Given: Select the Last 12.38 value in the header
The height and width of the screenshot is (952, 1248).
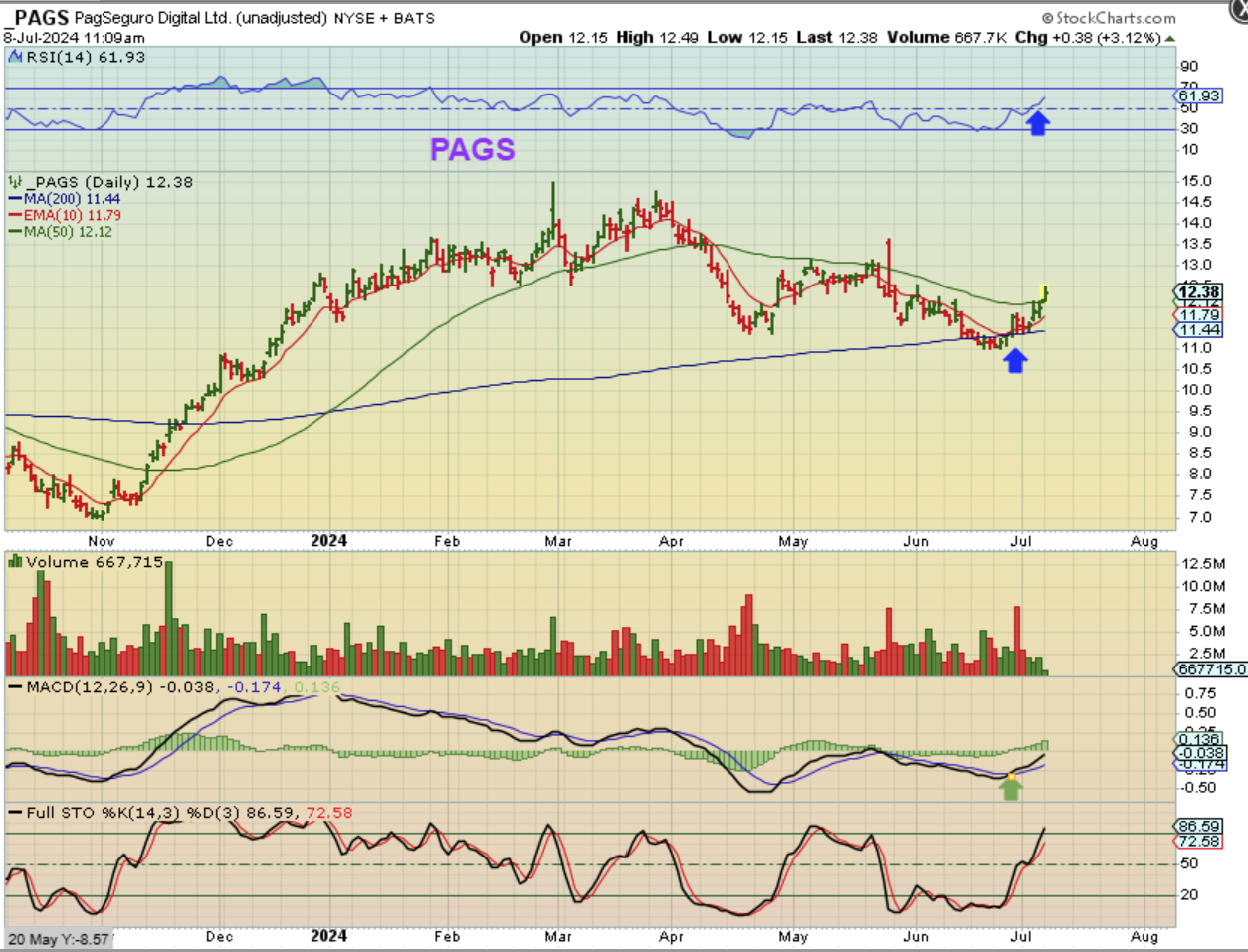Looking at the screenshot, I should click(x=837, y=37).
